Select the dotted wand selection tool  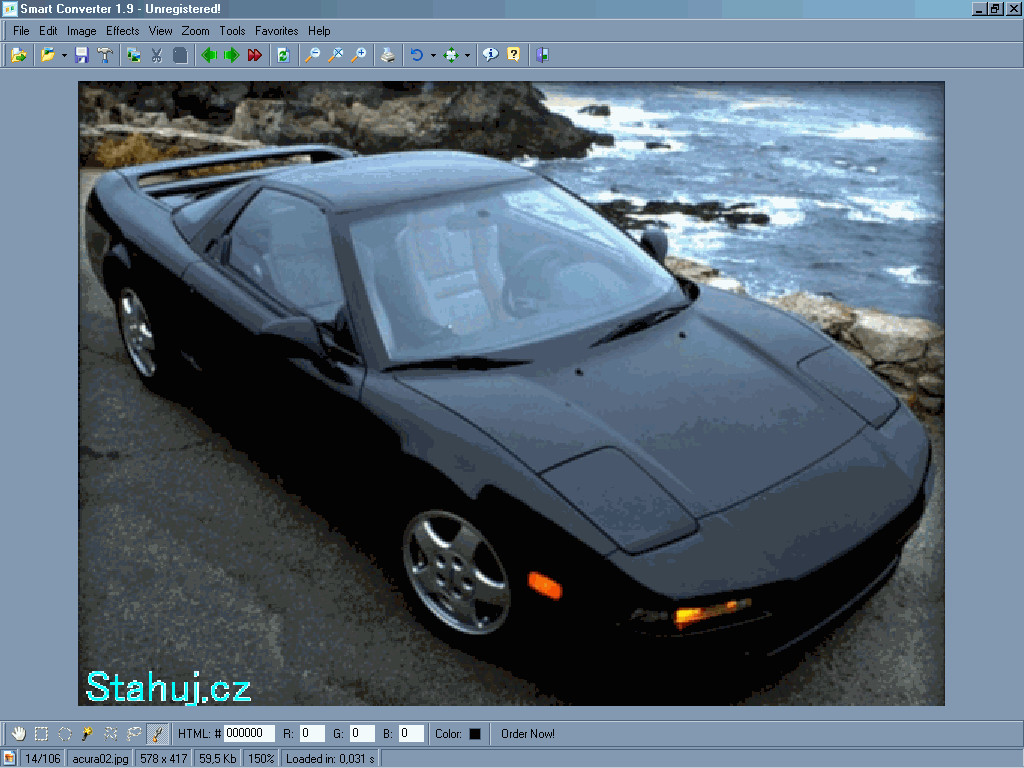111,733
